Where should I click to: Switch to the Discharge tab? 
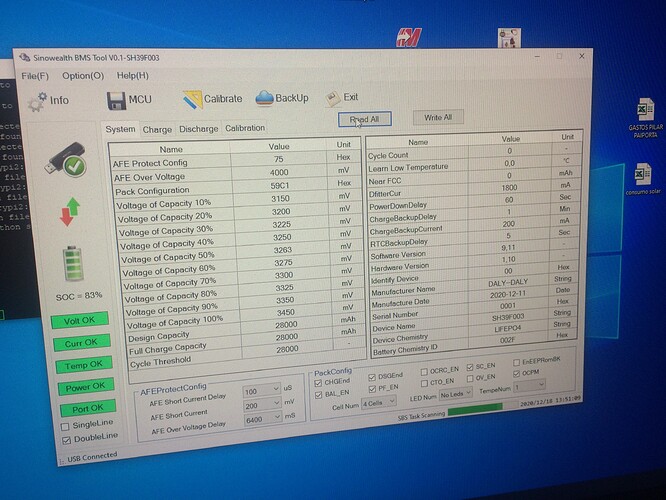pos(198,129)
